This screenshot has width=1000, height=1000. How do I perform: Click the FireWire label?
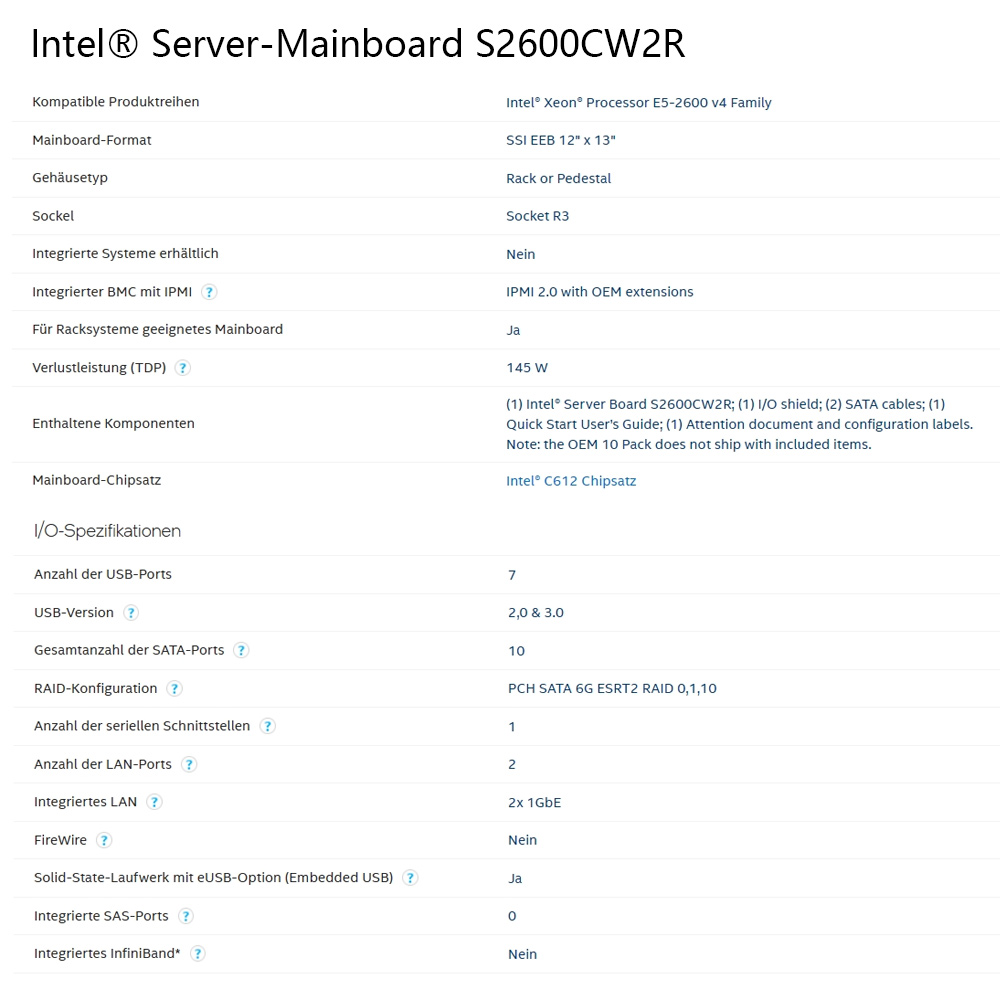pos(60,841)
